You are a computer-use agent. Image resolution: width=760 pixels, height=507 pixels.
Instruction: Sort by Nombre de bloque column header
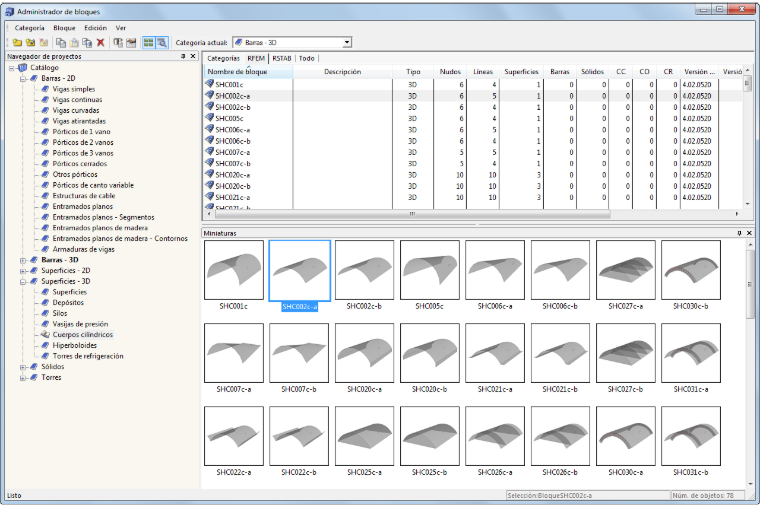tap(248, 72)
